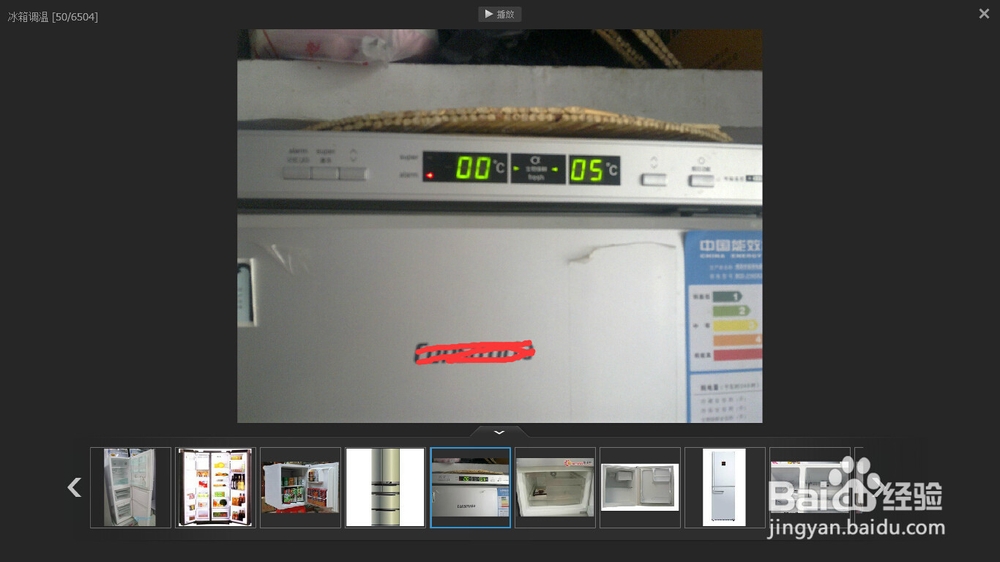
Task: Select the highlighted fridge control panel thumbnail
Action: tap(470, 487)
